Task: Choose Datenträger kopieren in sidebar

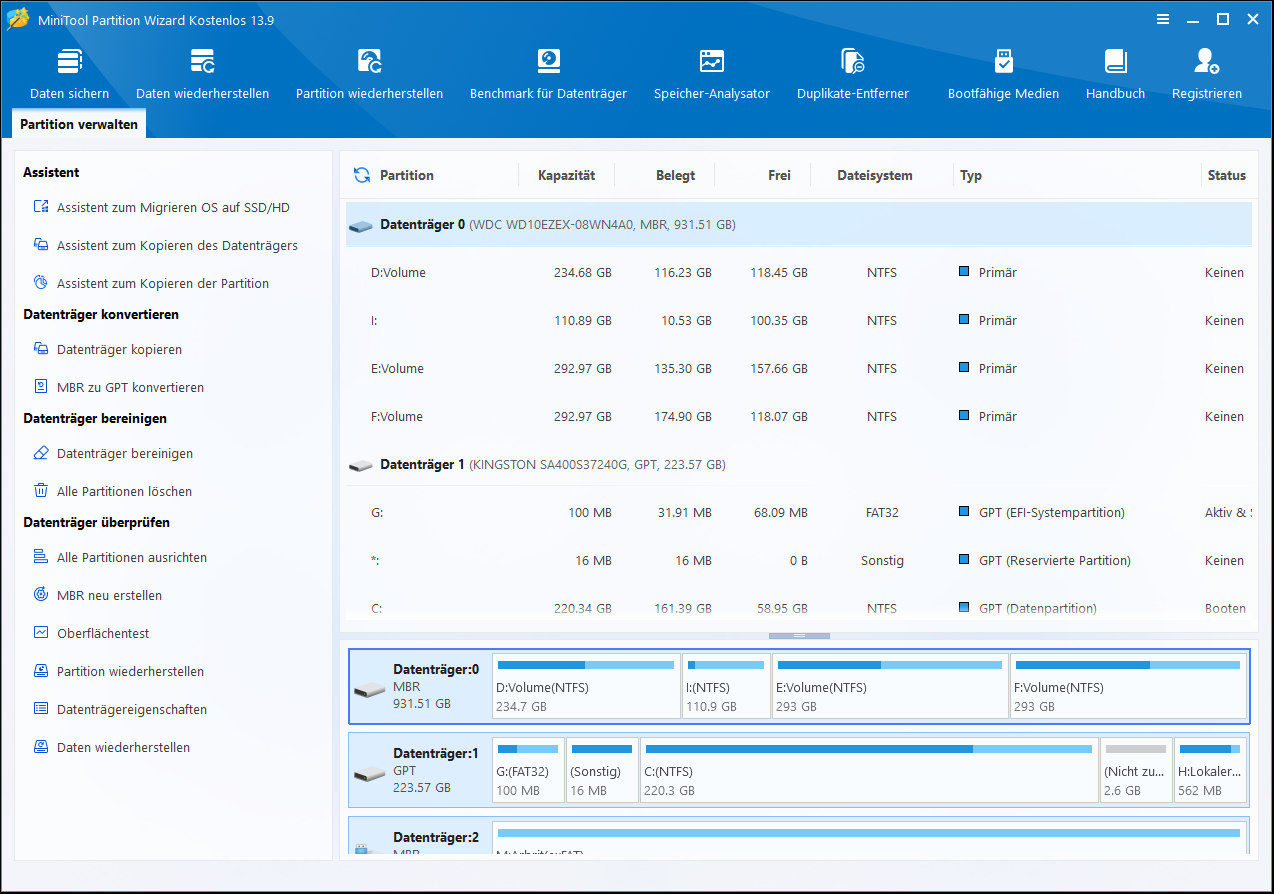Action: tap(108, 349)
